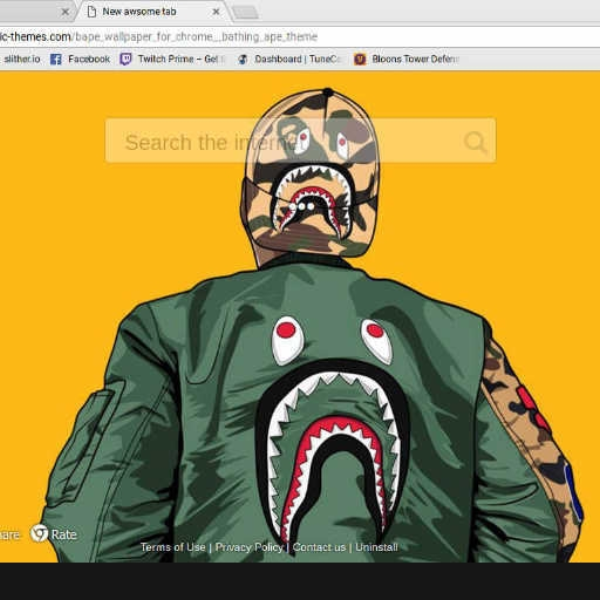Screen dimensions: 600x600
Task: Click the Chrome Rate icon
Action: pyautogui.click(x=39, y=533)
